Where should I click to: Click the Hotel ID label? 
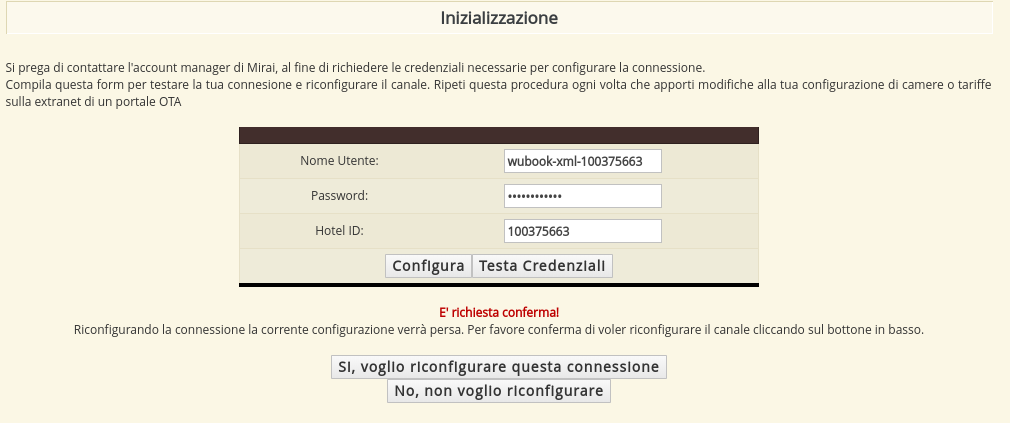click(339, 231)
